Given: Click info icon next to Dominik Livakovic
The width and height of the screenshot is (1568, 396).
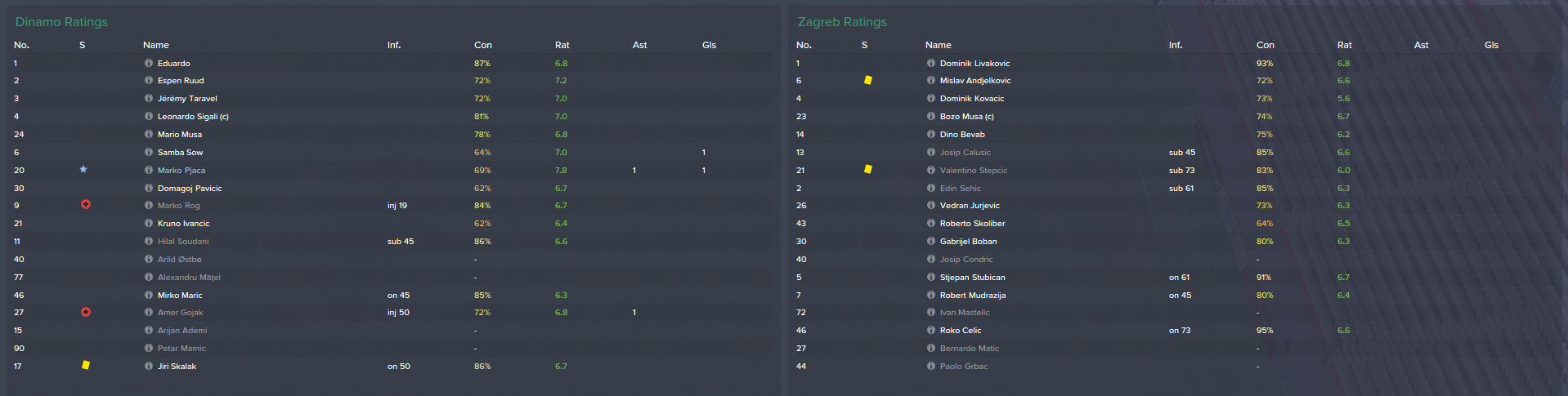Looking at the screenshot, I should click(x=931, y=63).
